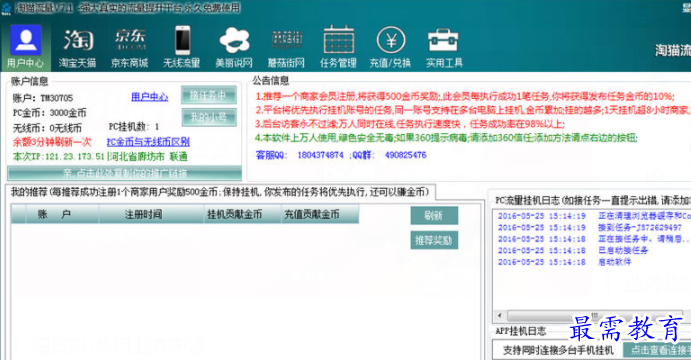Click the PC挂机数: 1 text
Viewport: 691px width, 360px height.
(134, 127)
